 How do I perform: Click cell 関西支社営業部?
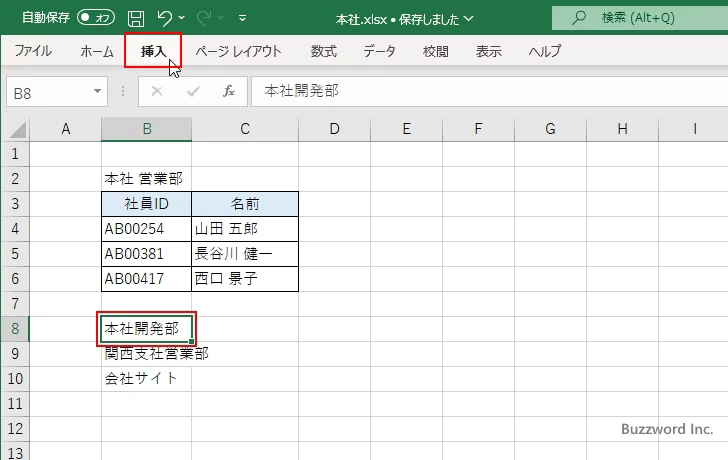pyautogui.click(x=146, y=354)
